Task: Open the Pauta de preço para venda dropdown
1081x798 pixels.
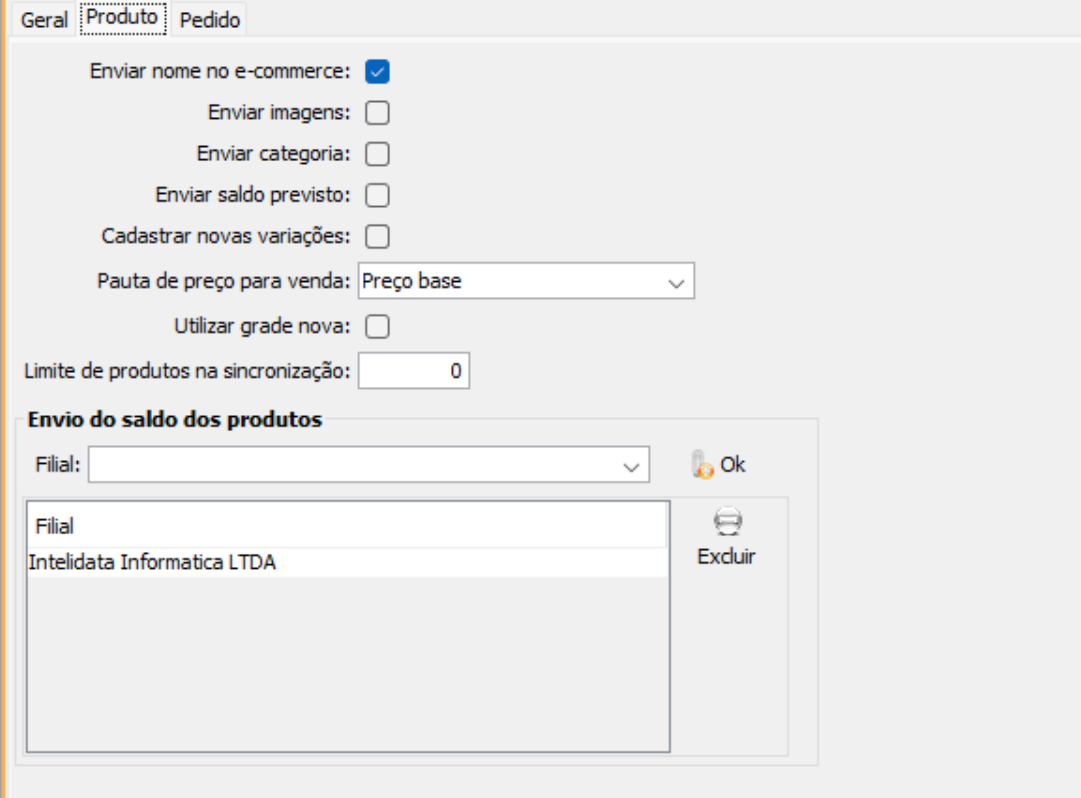Action: [x=677, y=283]
